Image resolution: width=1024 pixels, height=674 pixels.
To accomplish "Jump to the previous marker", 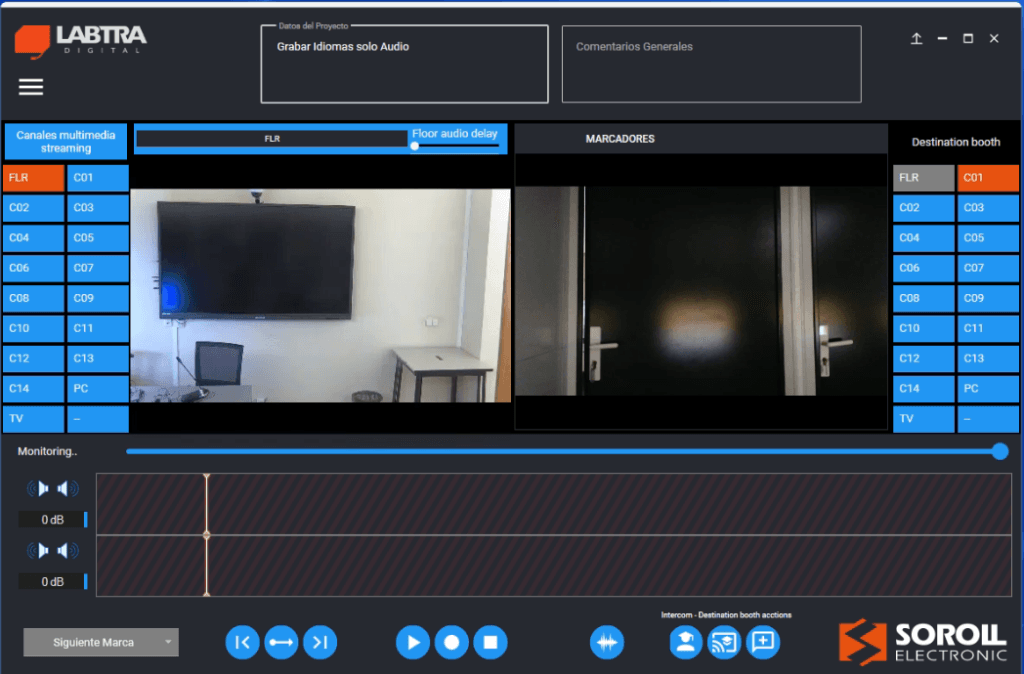I will (242, 642).
